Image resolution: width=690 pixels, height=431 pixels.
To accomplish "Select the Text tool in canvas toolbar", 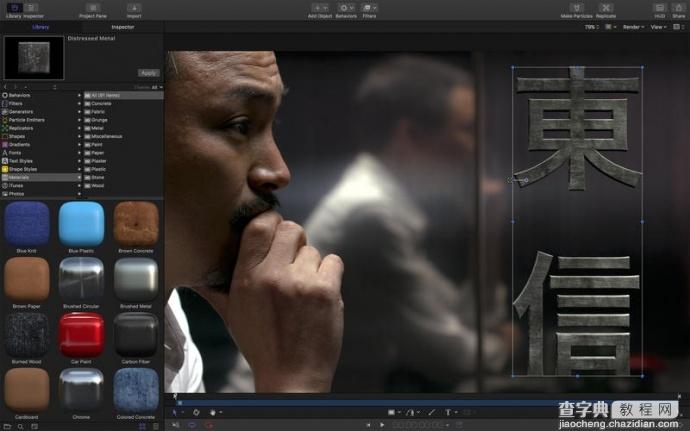I will click(447, 412).
